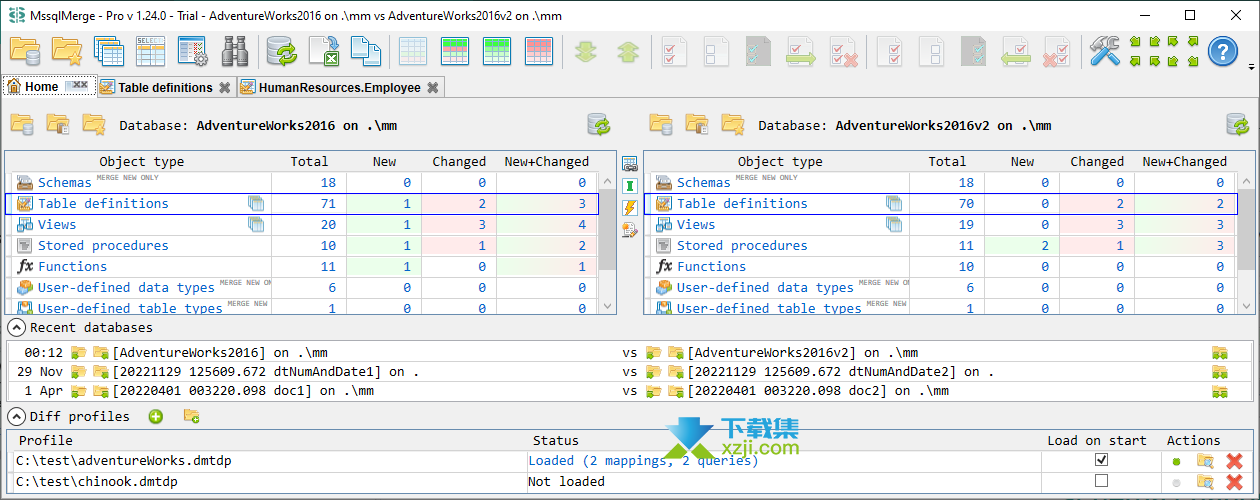Close the Table definitions tab
This screenshot has height=500, width=1260.
coord(225,87)
